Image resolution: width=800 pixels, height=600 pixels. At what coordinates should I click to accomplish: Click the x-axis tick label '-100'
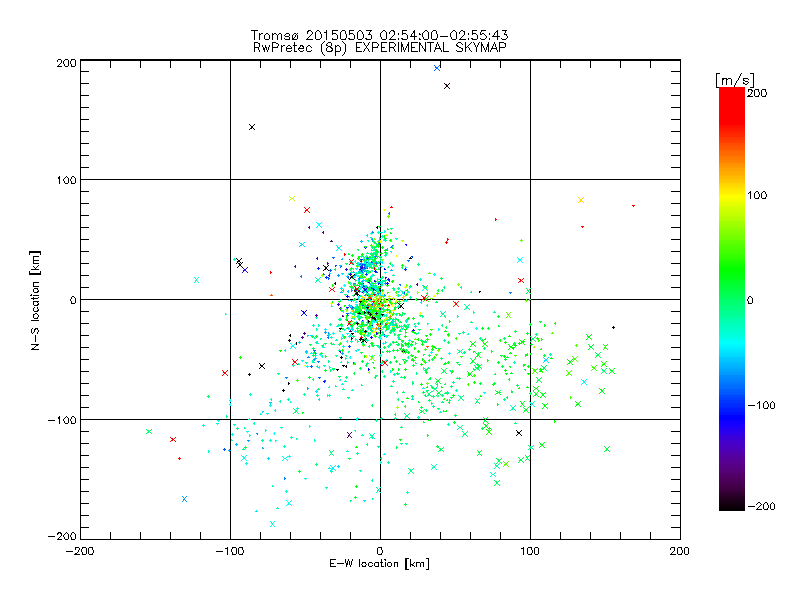point(230,551)
